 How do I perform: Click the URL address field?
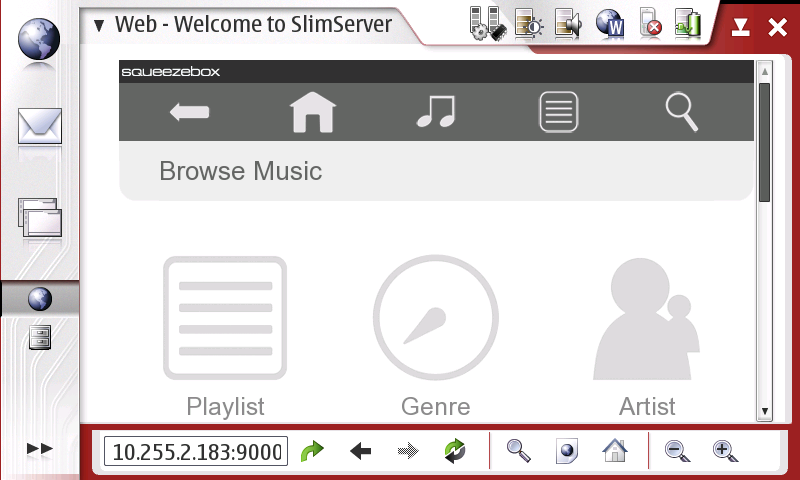click(x=196, y=451)
